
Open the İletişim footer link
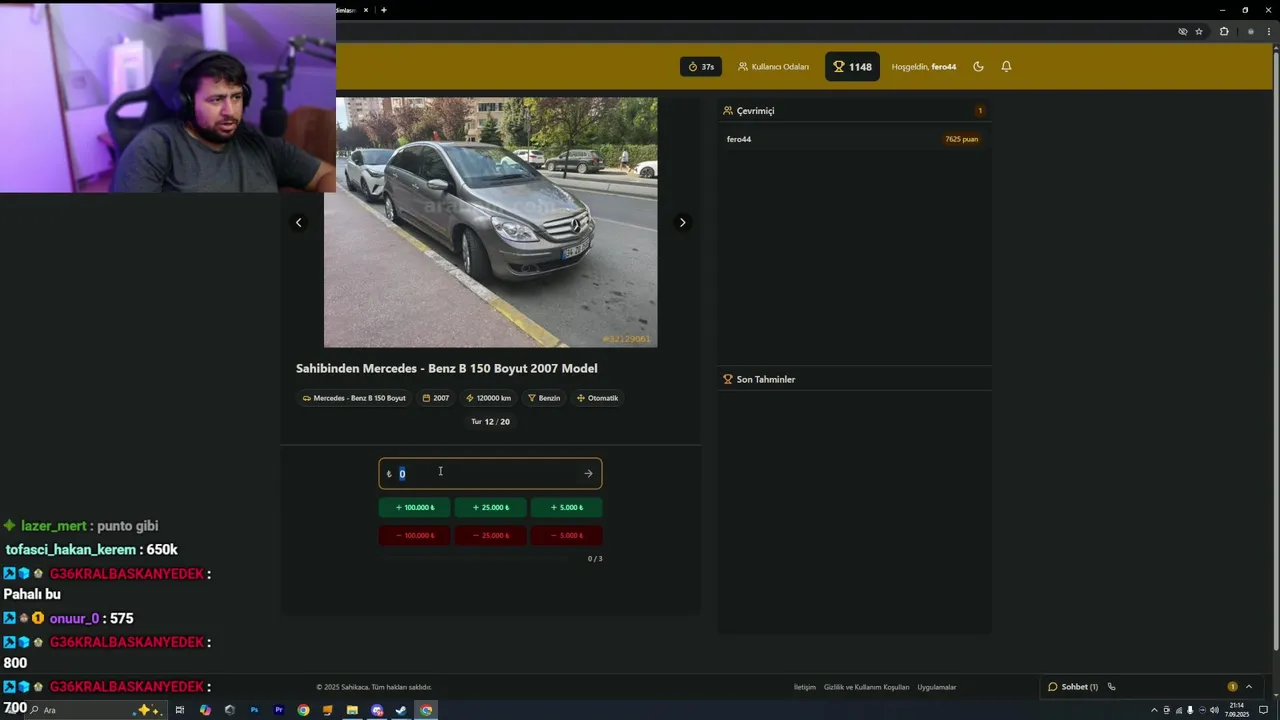[805, 687]
